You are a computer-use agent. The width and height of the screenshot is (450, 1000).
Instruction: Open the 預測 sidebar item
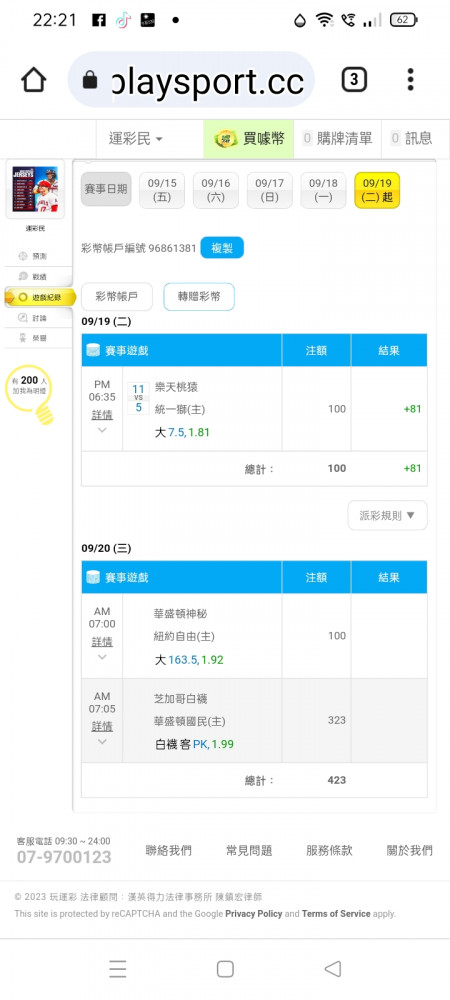(x=33, y=256)
